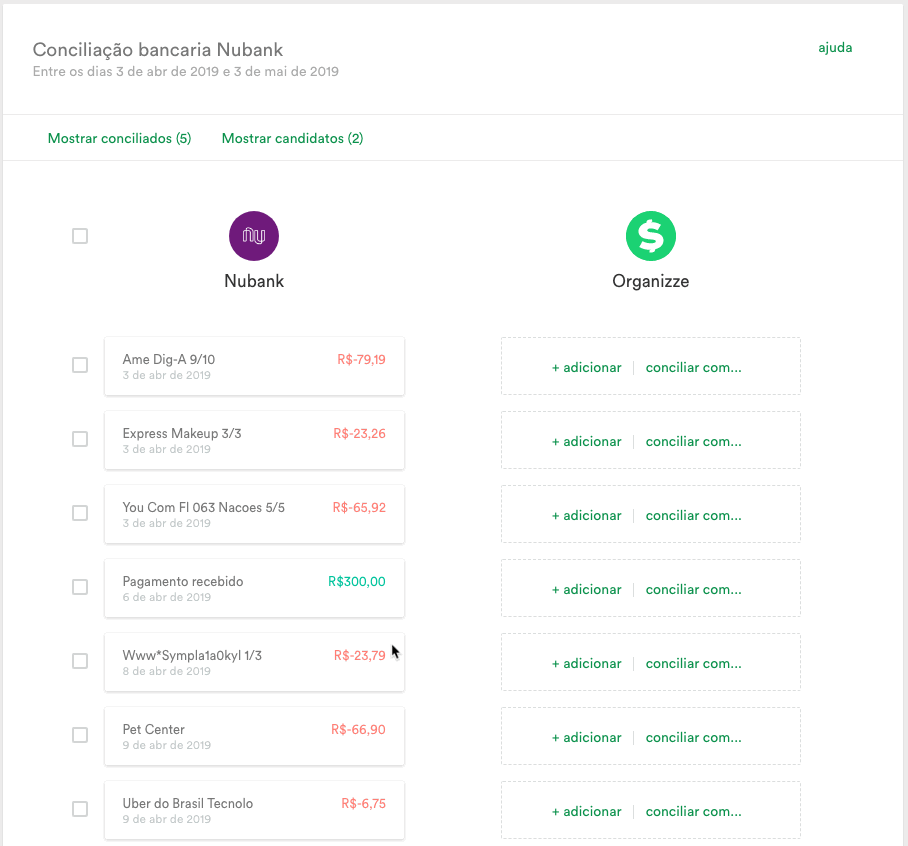Tick the Pet Center row checkbox
Screen dimensions: 908x846
80,735
